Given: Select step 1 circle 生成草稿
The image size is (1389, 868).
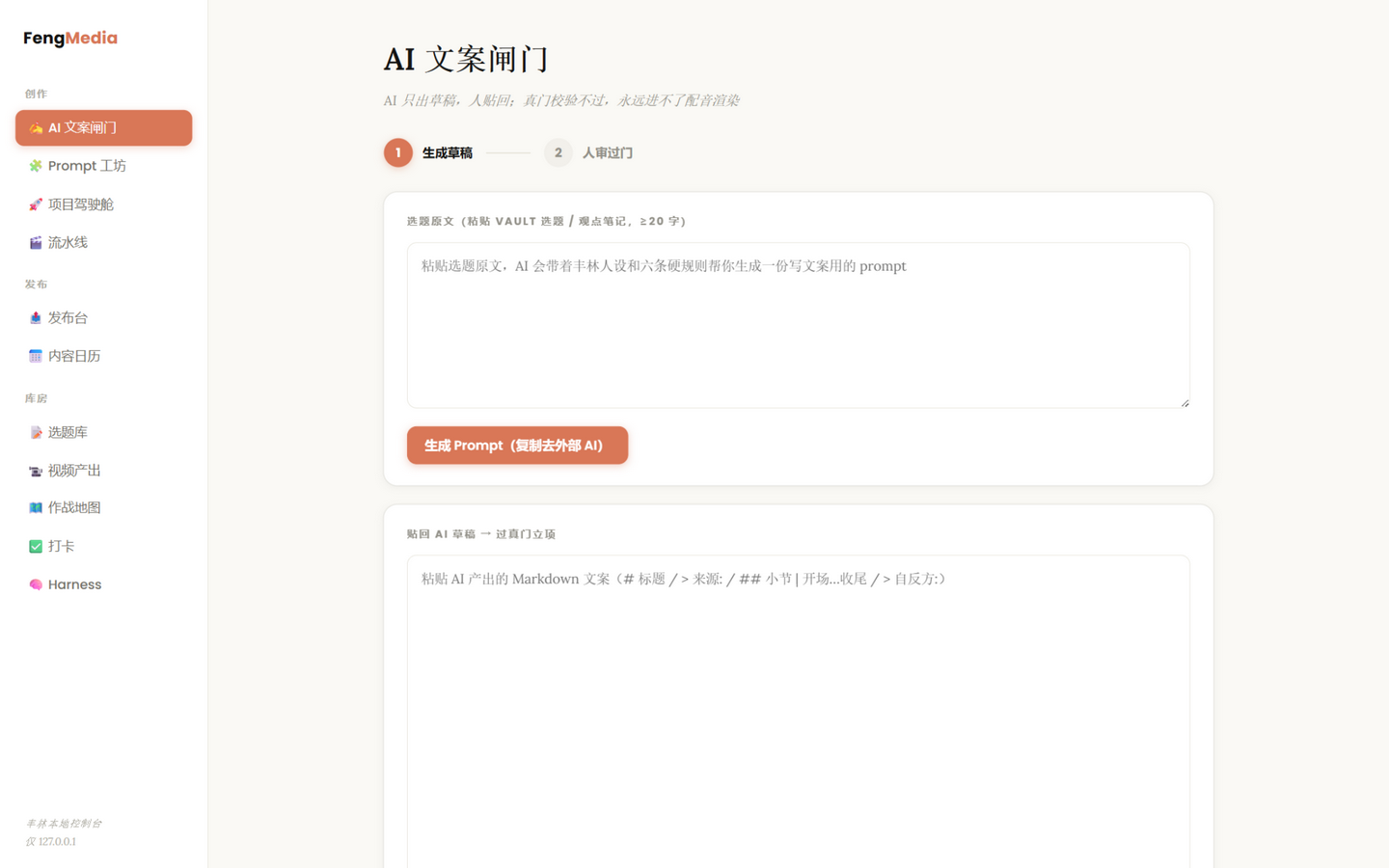Looking at the screenshot, I should [x=397, y=152].
